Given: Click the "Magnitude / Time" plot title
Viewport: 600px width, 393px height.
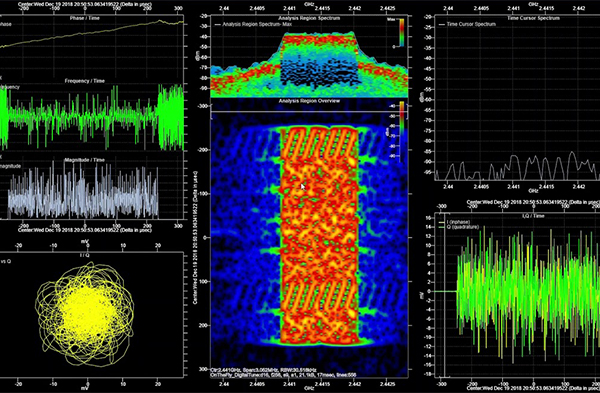Looking at the screenshot, I should (x=85, y=160).
